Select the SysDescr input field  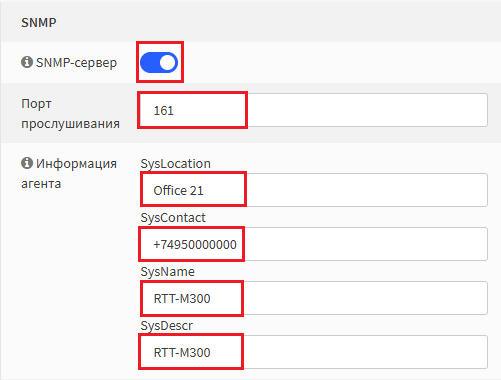pos(314,352)
